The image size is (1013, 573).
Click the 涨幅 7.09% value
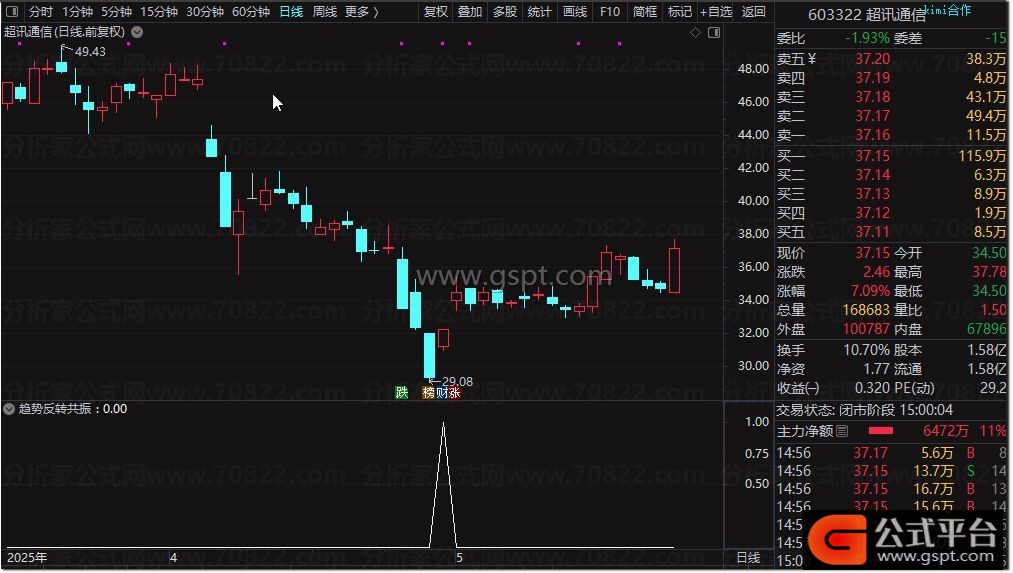click(x=870, y=291)
